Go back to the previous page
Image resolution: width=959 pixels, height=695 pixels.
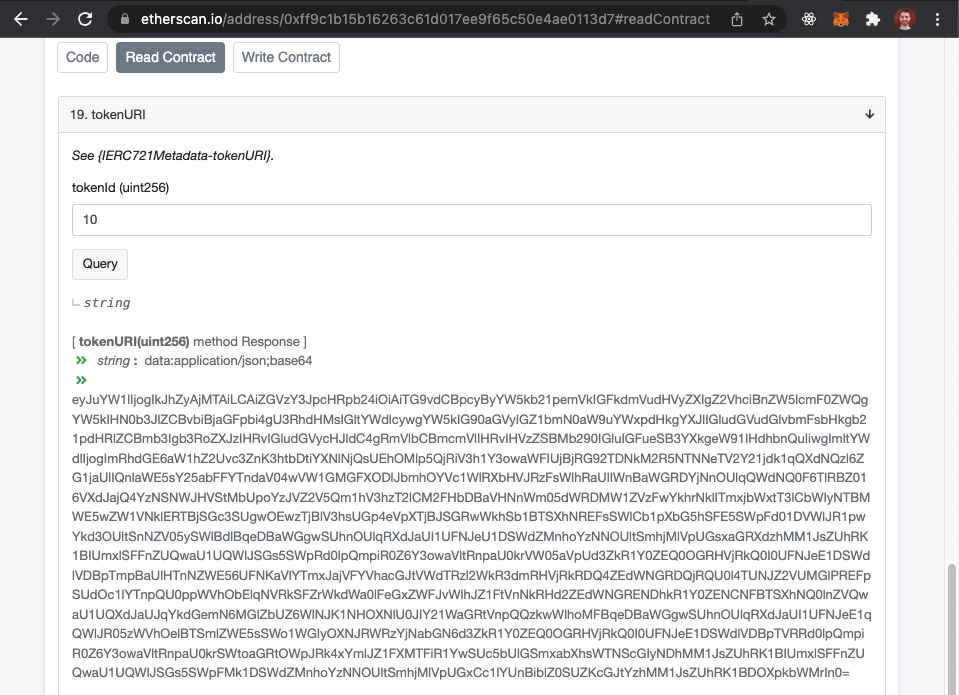coord(21,19)
